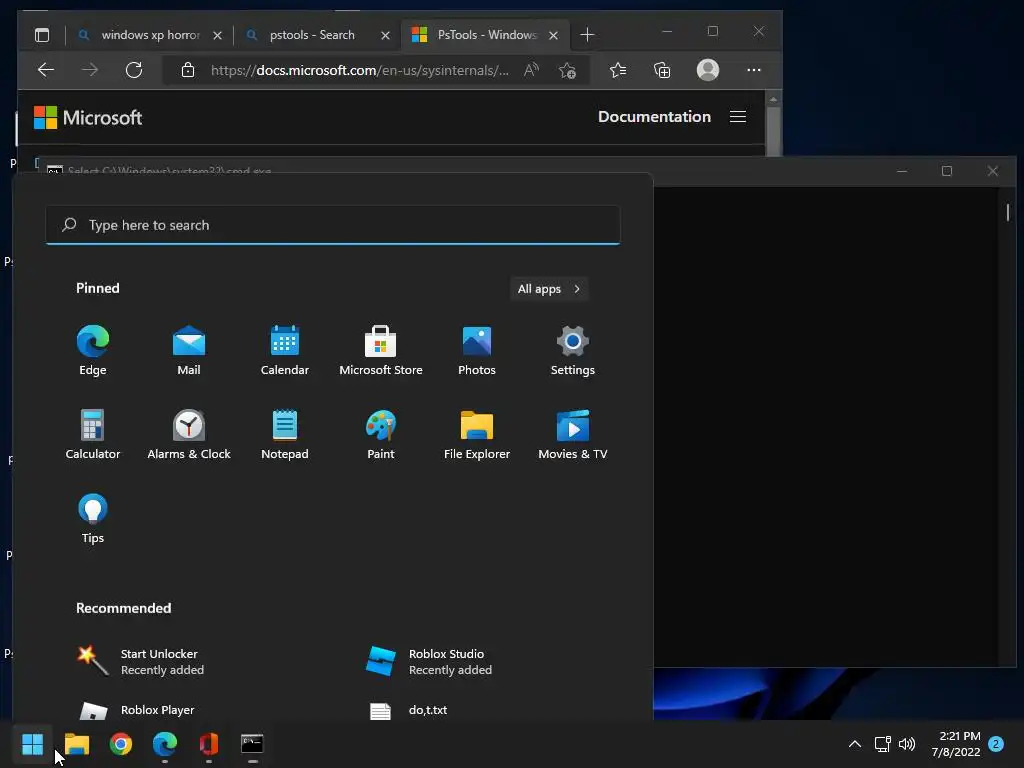Viewport: 1024px width, 768px height.
Task: Open network status tray icon
Action: click(x=882, y=744)
